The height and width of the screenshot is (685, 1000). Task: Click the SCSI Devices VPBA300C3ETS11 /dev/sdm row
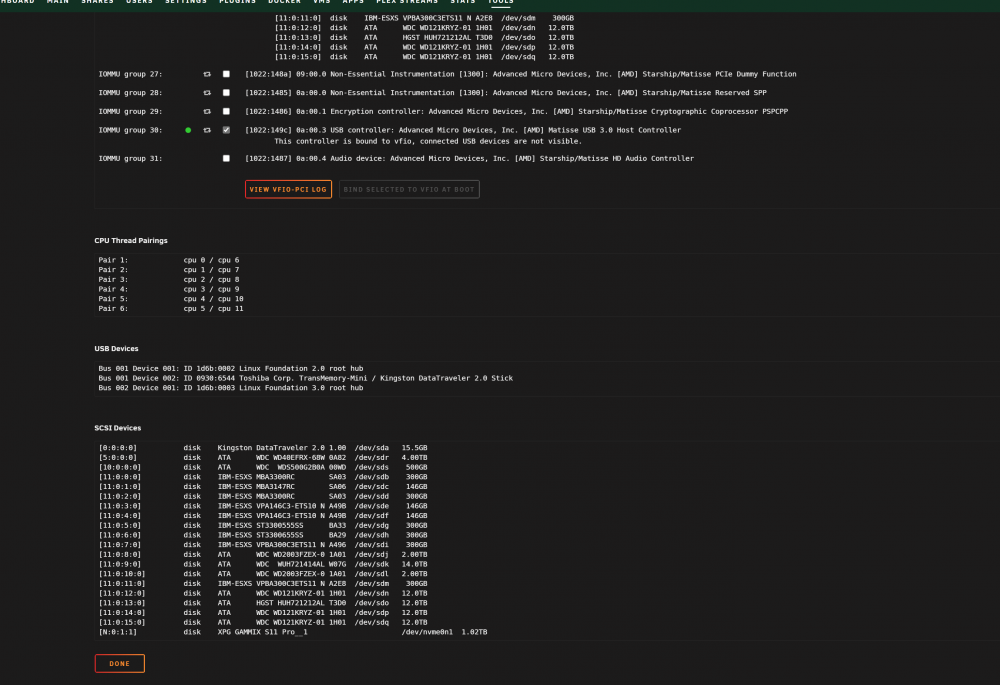(263, 583)
